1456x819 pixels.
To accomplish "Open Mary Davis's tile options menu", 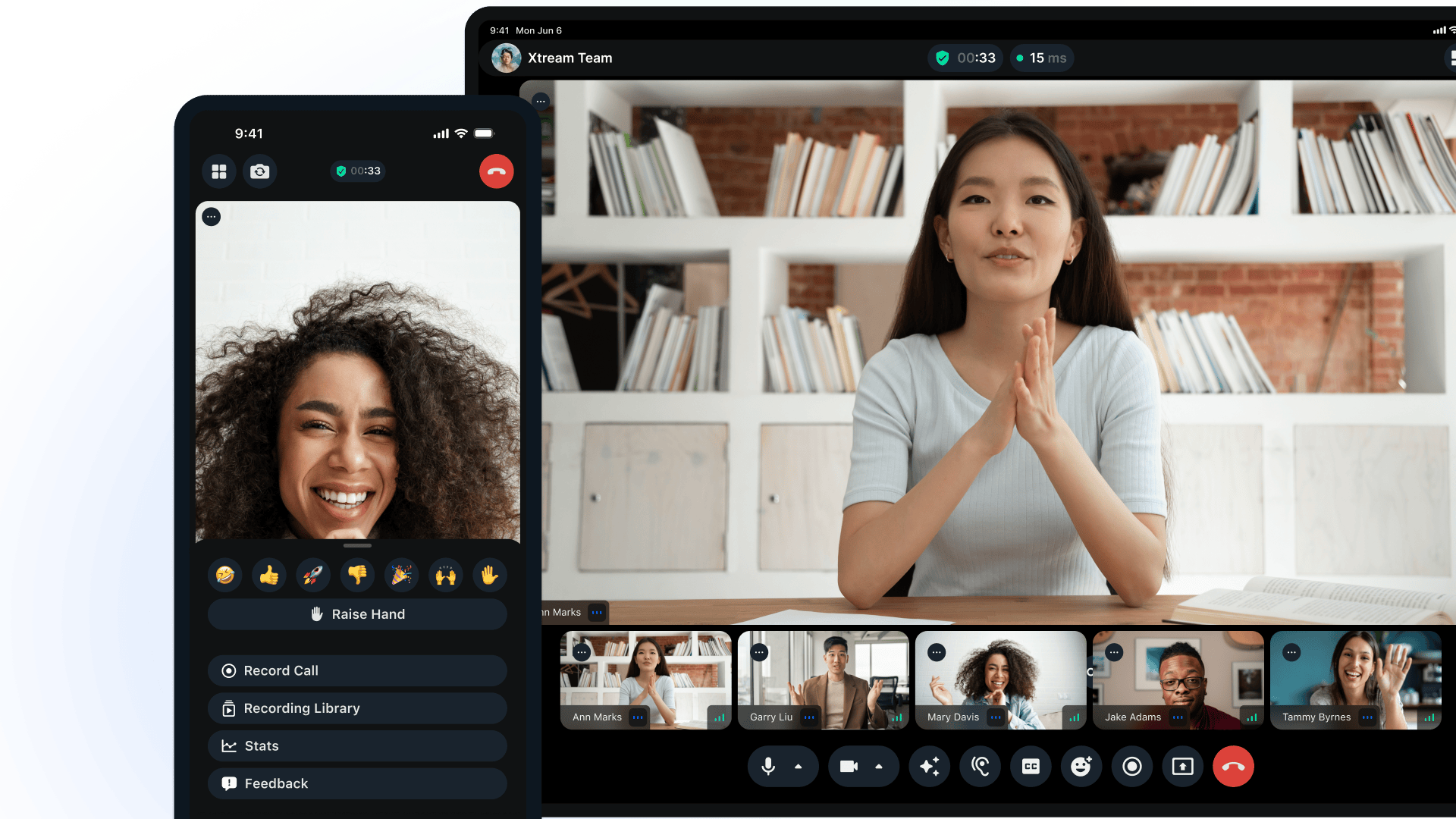I will coord(937,652).
